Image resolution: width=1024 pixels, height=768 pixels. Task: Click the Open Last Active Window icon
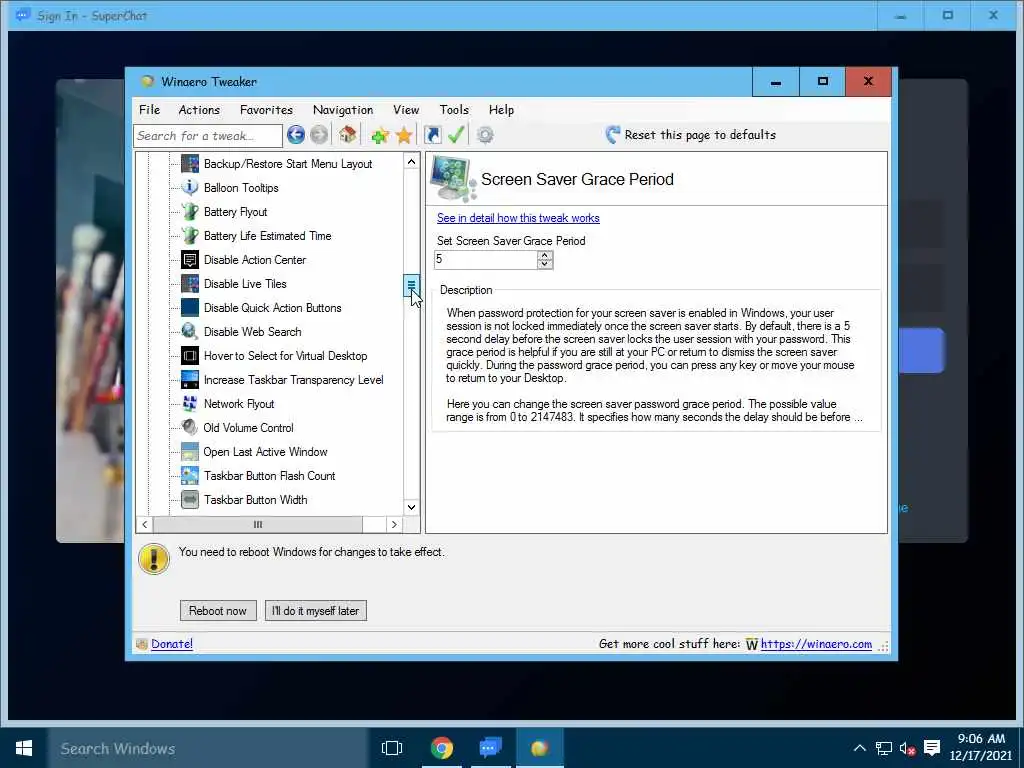[189, 452]
